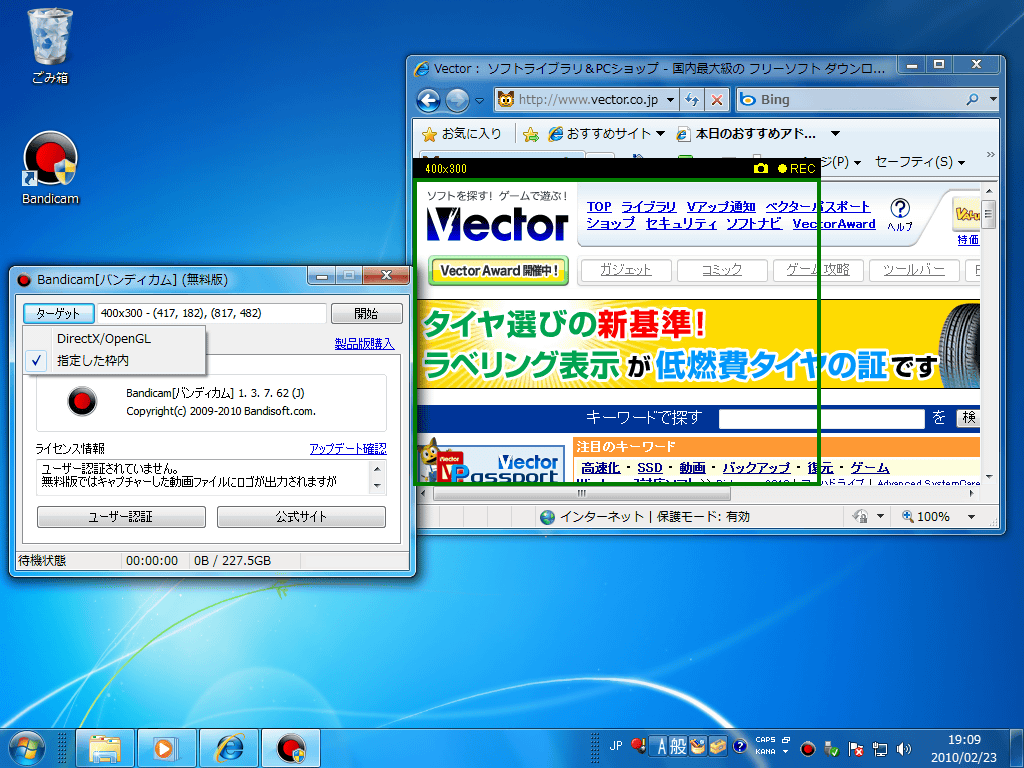Click the 公式サイト button
This screenshot has height=768, width=1024.
301,517
